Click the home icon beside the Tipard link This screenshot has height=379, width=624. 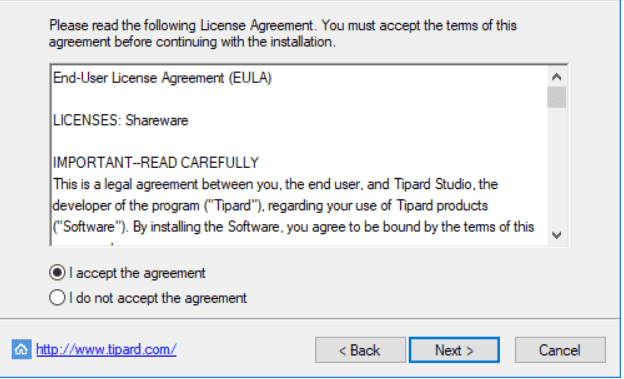coord(21,349)
